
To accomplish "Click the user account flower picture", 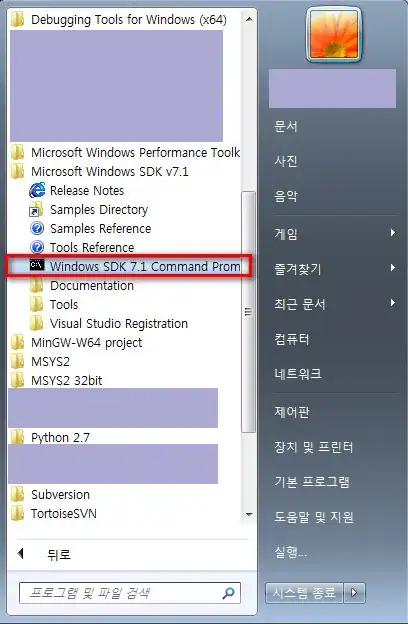I will (334, 35).
